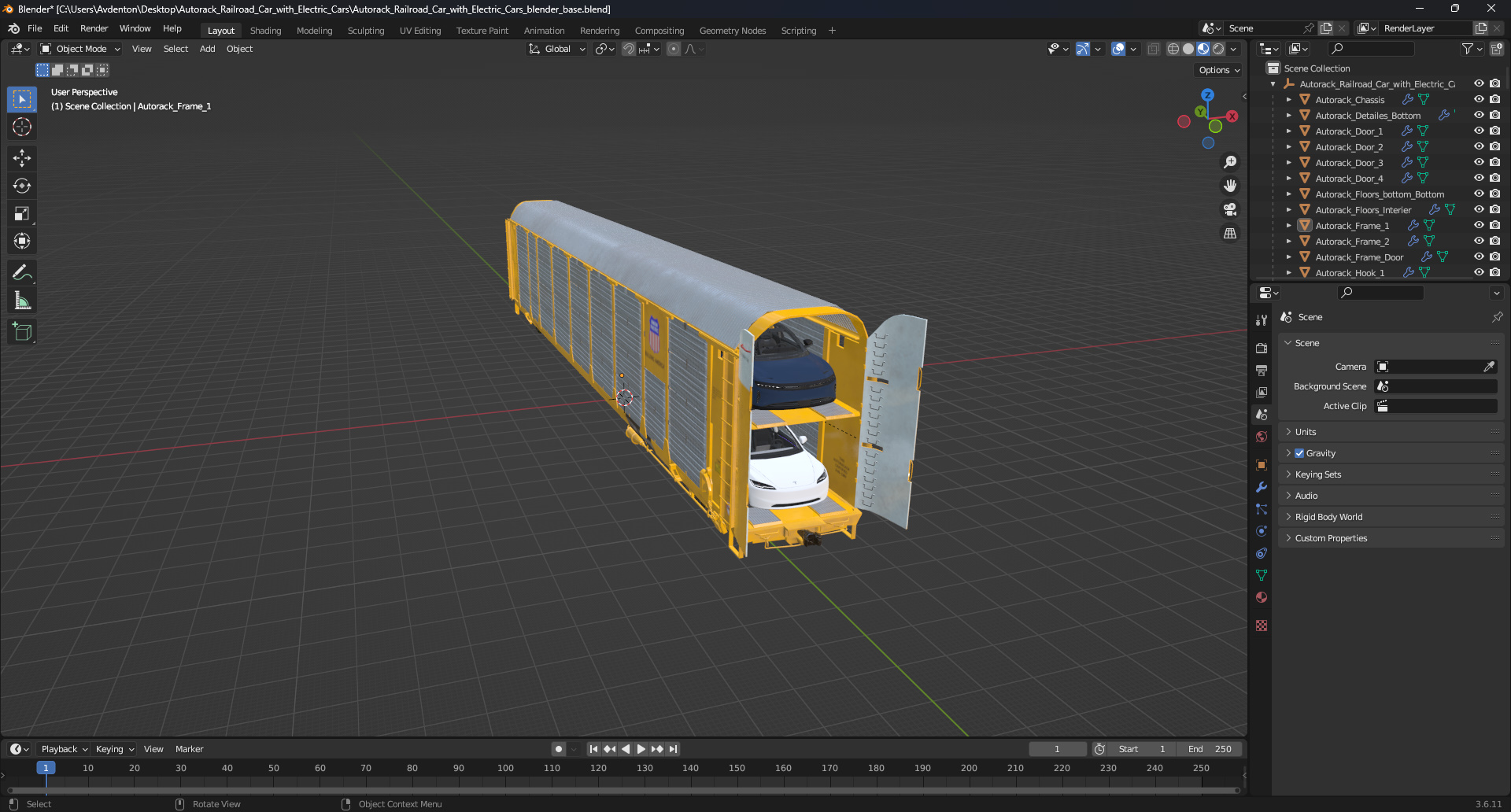Switch to wireframe viewport shading

pos(1173,49)
